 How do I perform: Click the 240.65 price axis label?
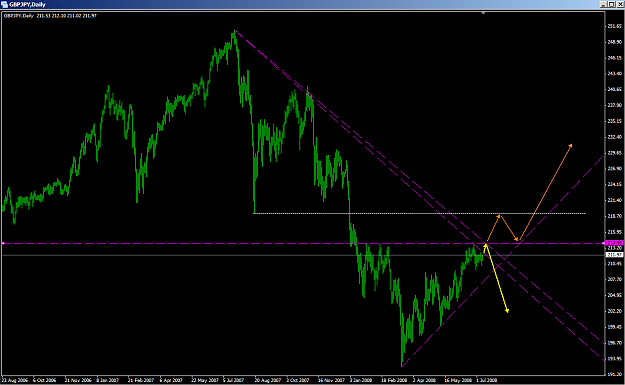(614, 89)
